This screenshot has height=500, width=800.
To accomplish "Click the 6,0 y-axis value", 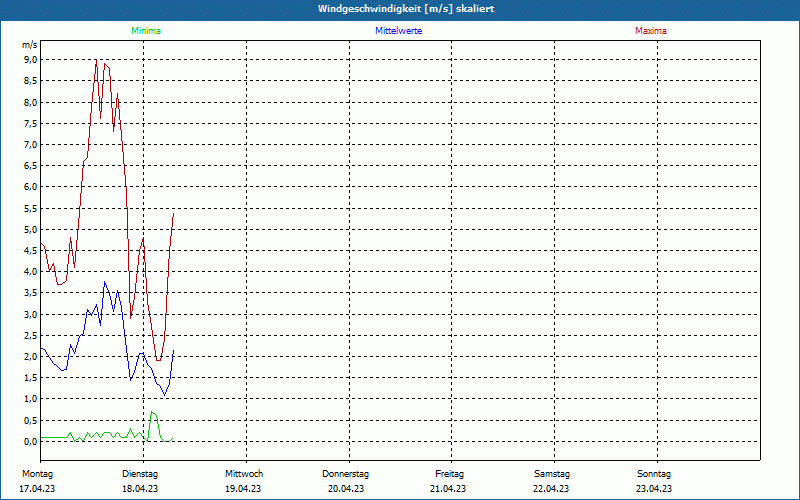I will (31, 187).
